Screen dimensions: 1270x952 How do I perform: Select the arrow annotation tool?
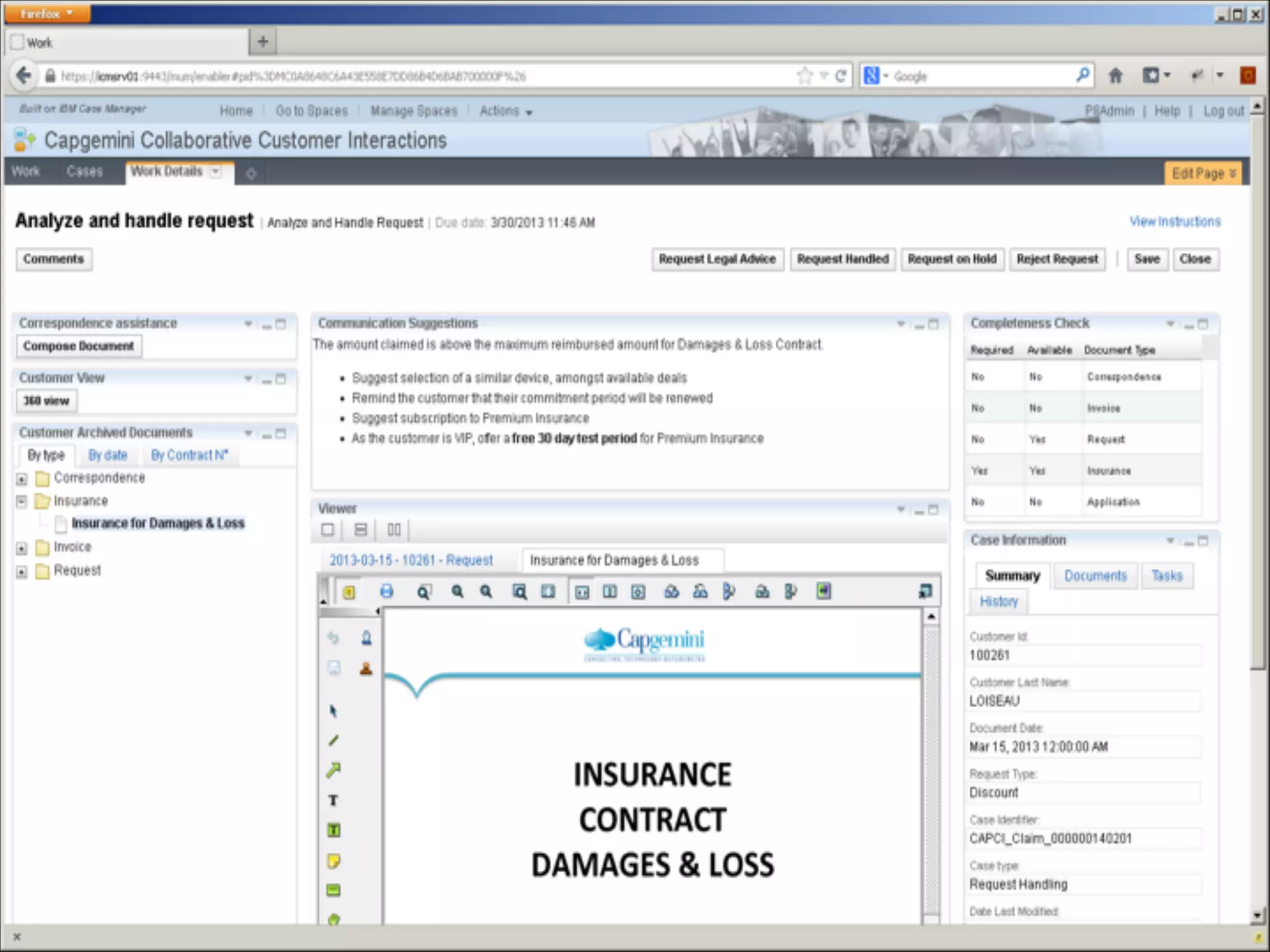click(x=333, y=770)
